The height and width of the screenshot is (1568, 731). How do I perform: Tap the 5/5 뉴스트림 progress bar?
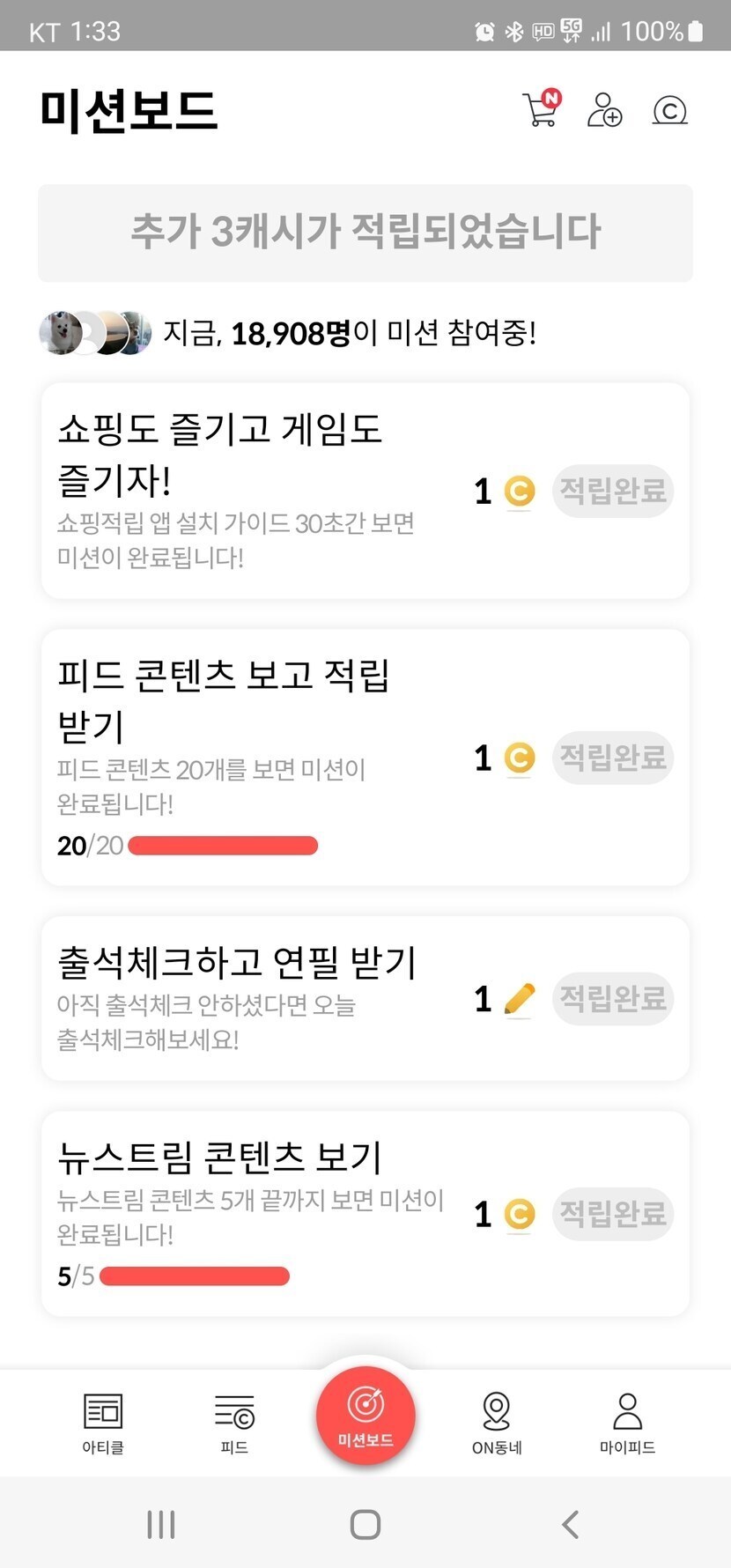pos(195,1276)
